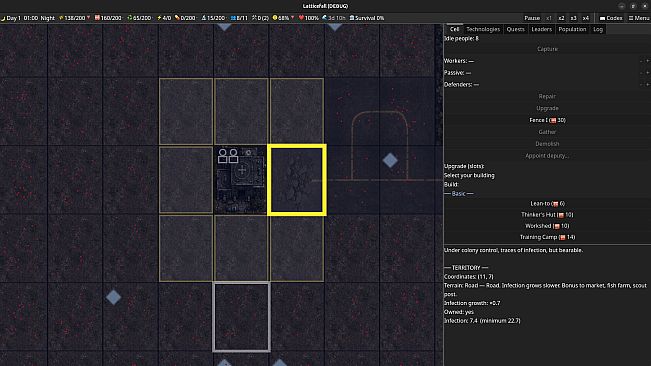The height and width of the screenshot is (366, 651).
Task: Click the 8/11 population indicator
Action: tap(239, 18)
